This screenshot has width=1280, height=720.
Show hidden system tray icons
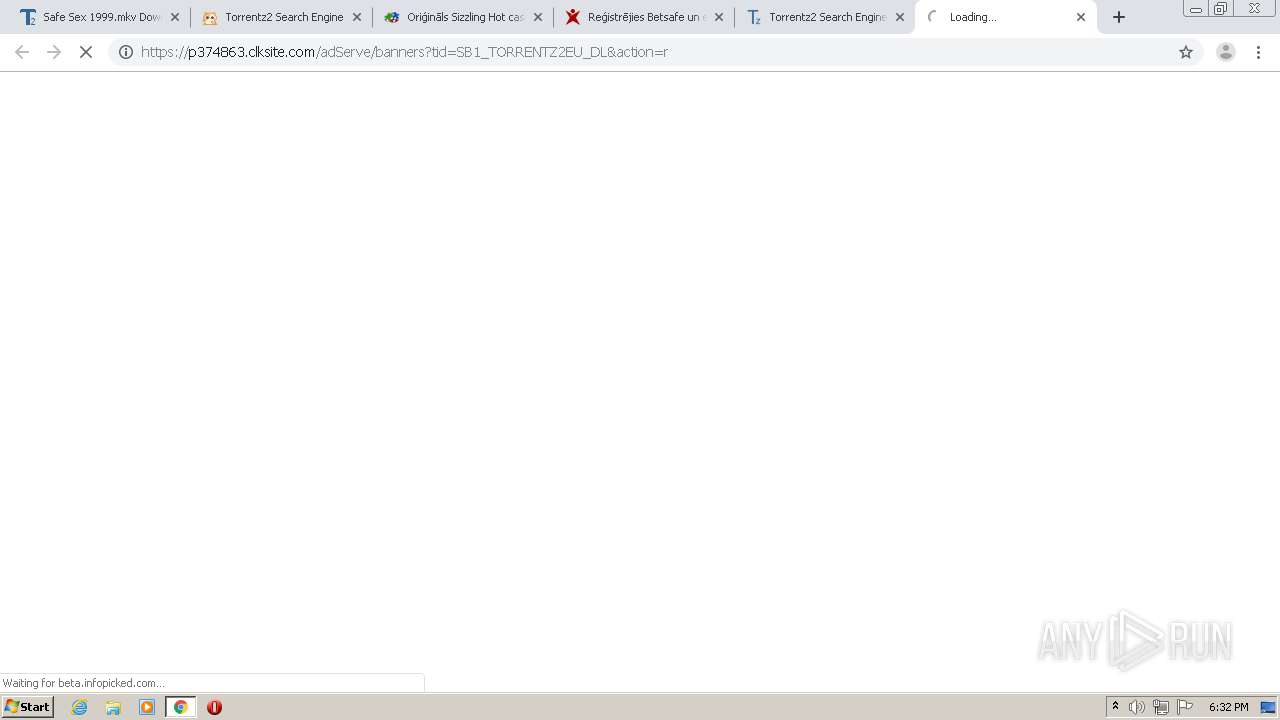click(1115, 707)
